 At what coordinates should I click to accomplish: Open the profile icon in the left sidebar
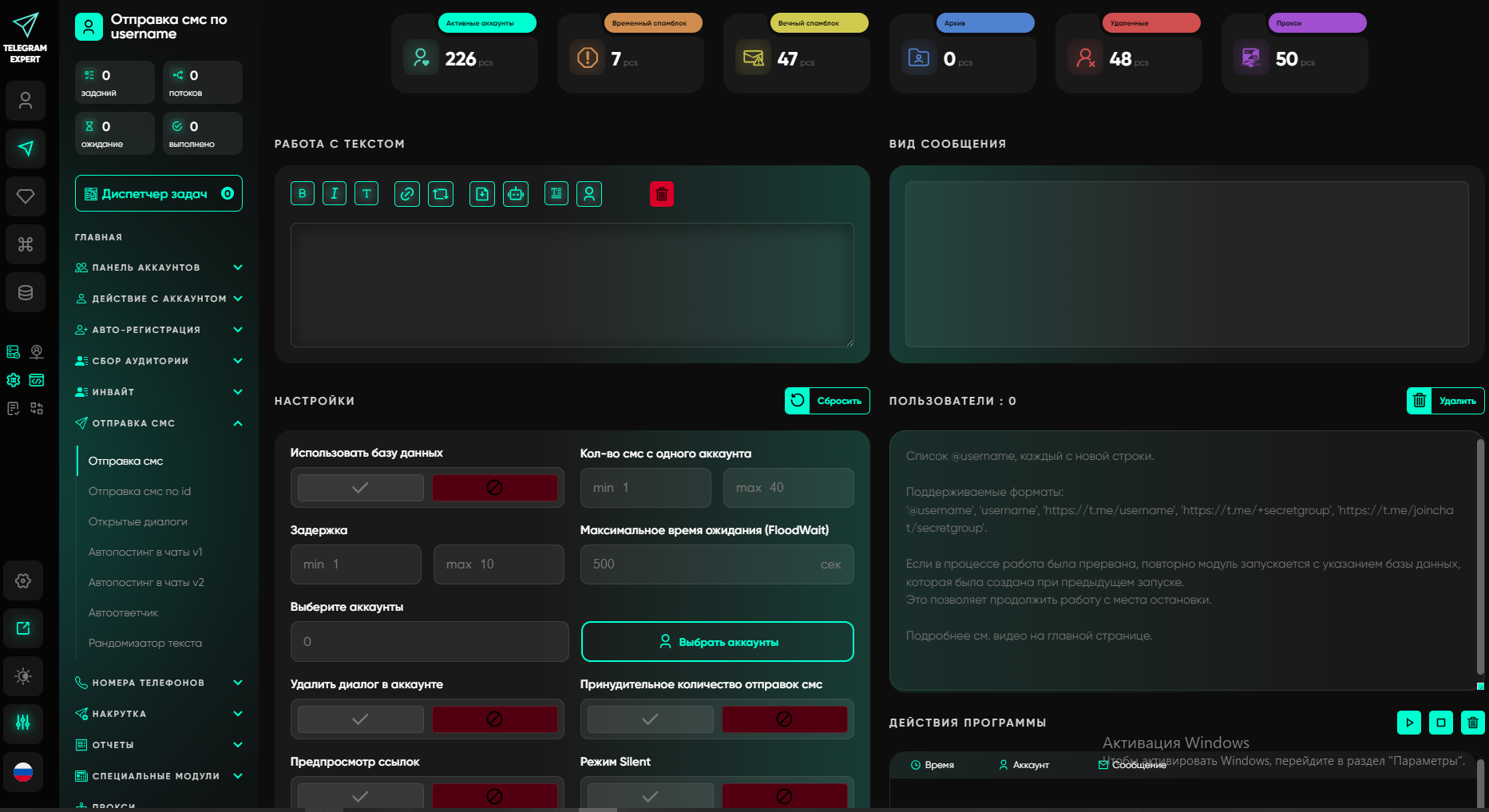tap(26, 101)
